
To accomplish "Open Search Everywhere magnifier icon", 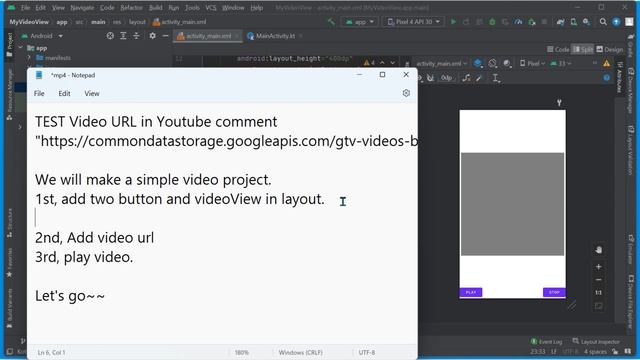I will (603, 22).
